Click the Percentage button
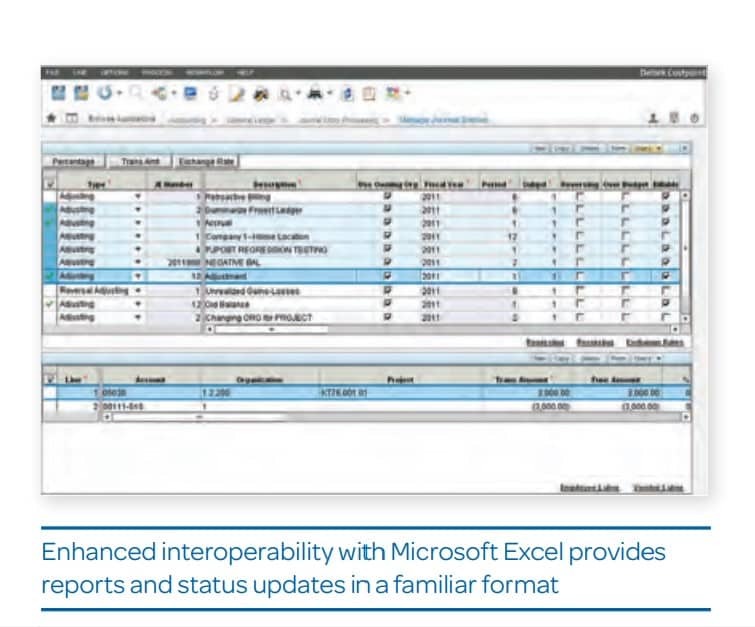Screen dimensions: 755x627 (x=73, y=161)
